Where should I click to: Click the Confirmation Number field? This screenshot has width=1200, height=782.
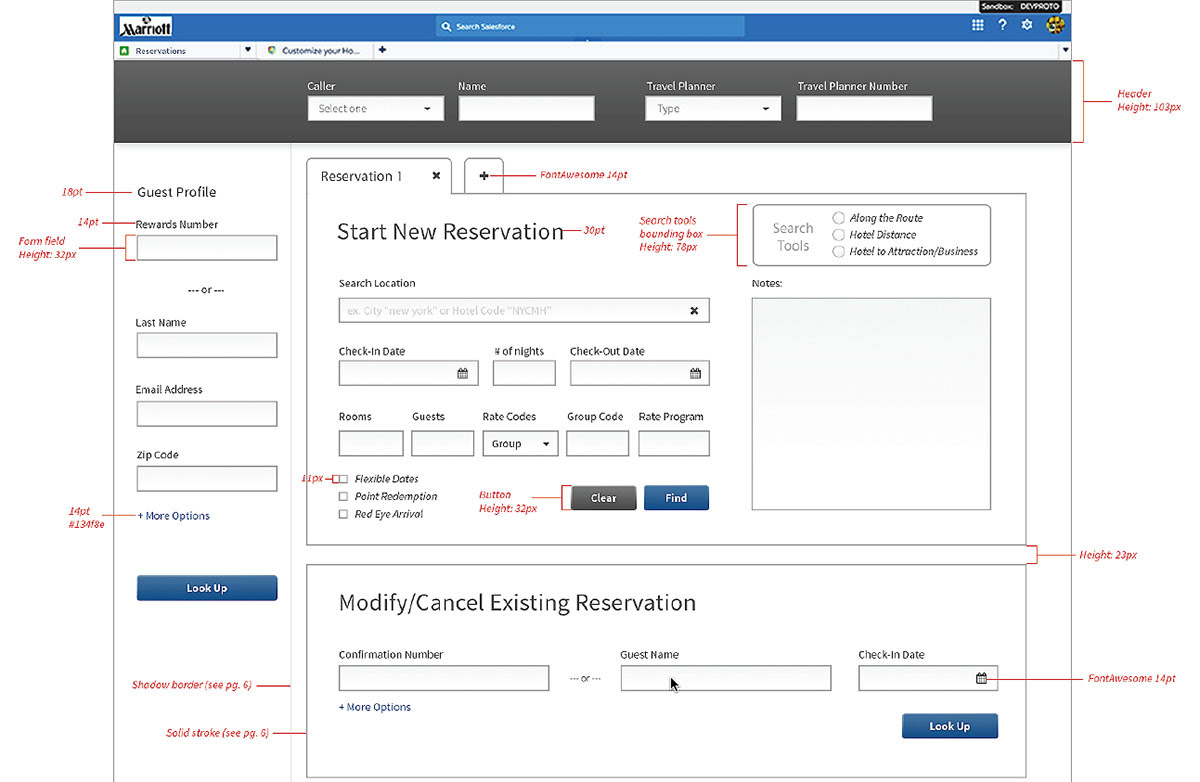[444, 678]
